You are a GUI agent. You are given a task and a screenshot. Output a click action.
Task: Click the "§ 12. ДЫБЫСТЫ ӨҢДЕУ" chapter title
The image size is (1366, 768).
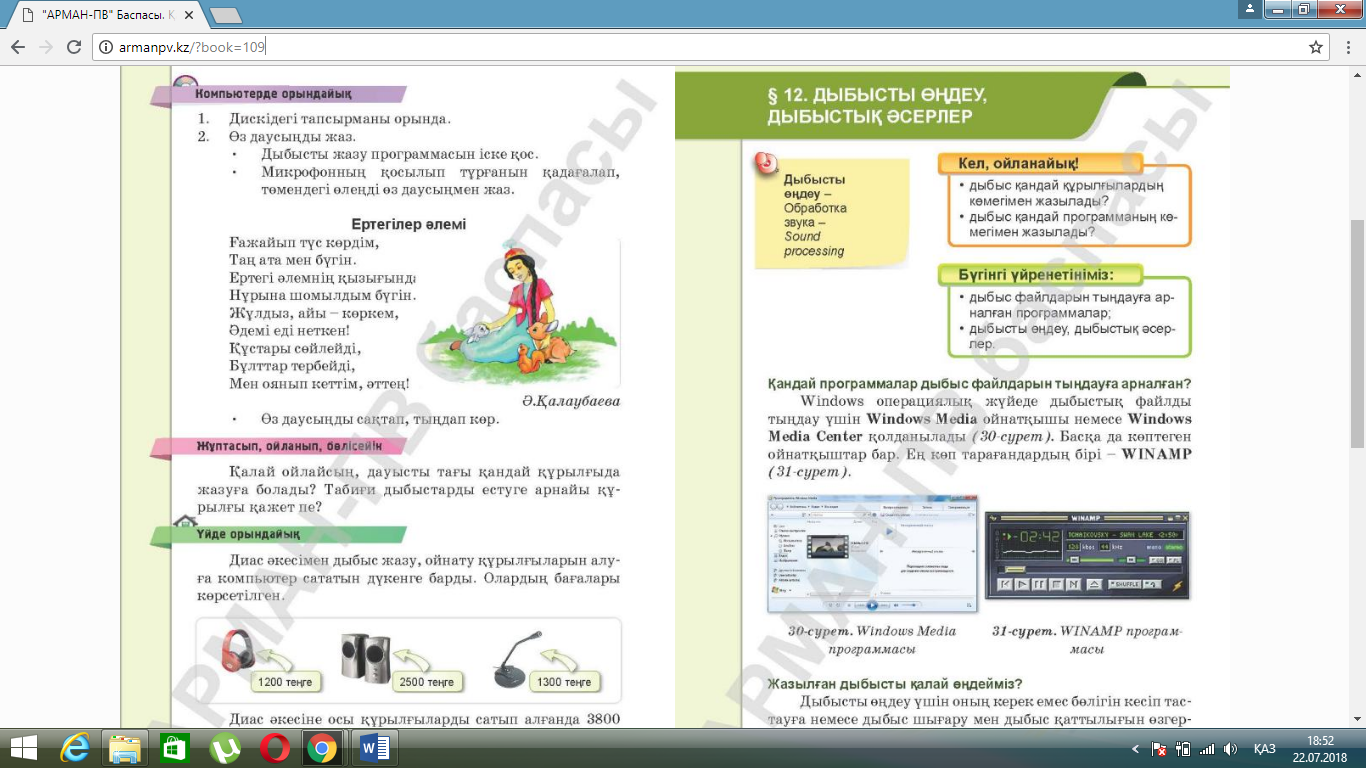[x=877, y=95]
